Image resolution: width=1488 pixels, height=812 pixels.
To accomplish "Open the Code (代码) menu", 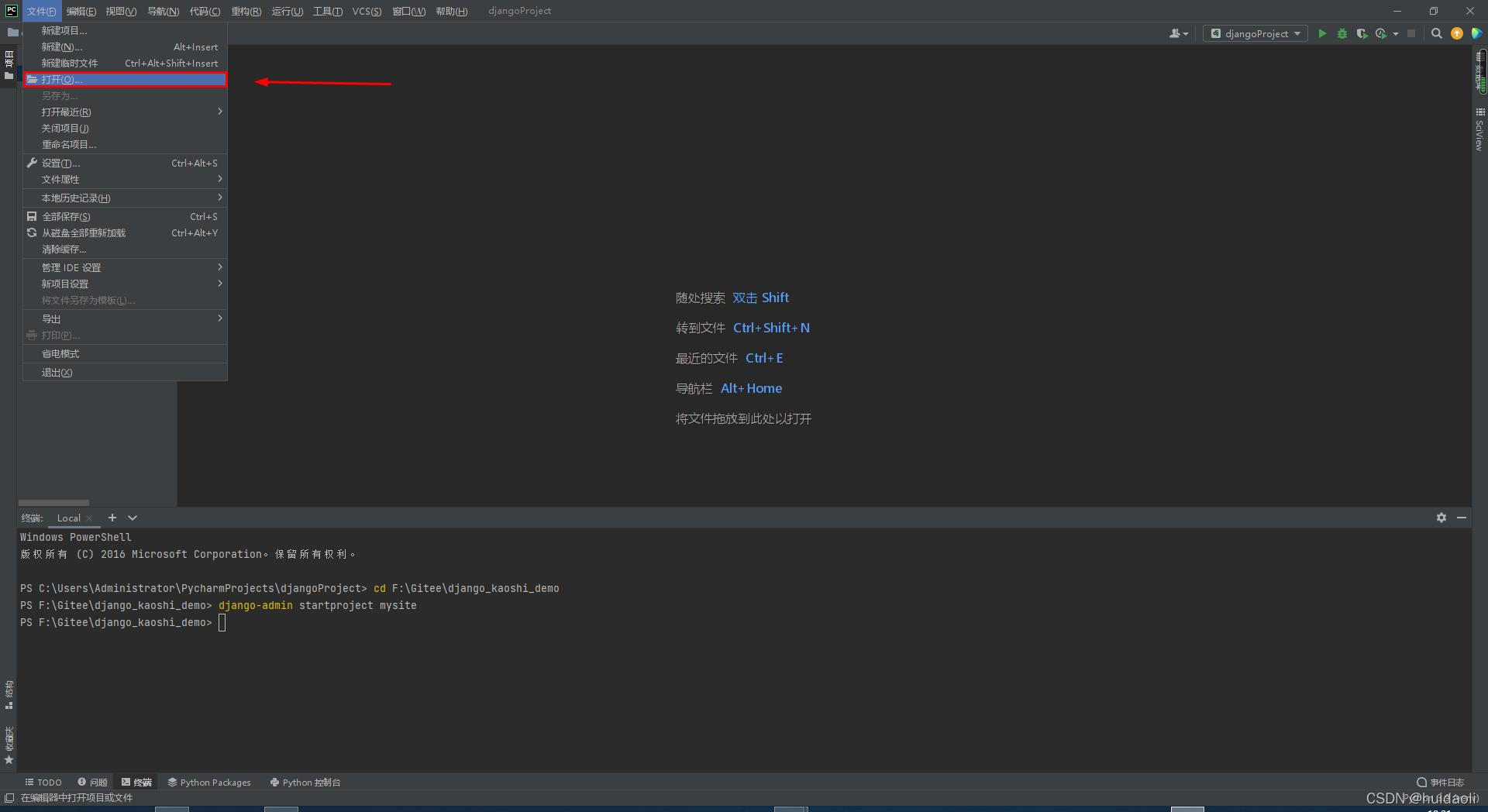I will point(205,11).
